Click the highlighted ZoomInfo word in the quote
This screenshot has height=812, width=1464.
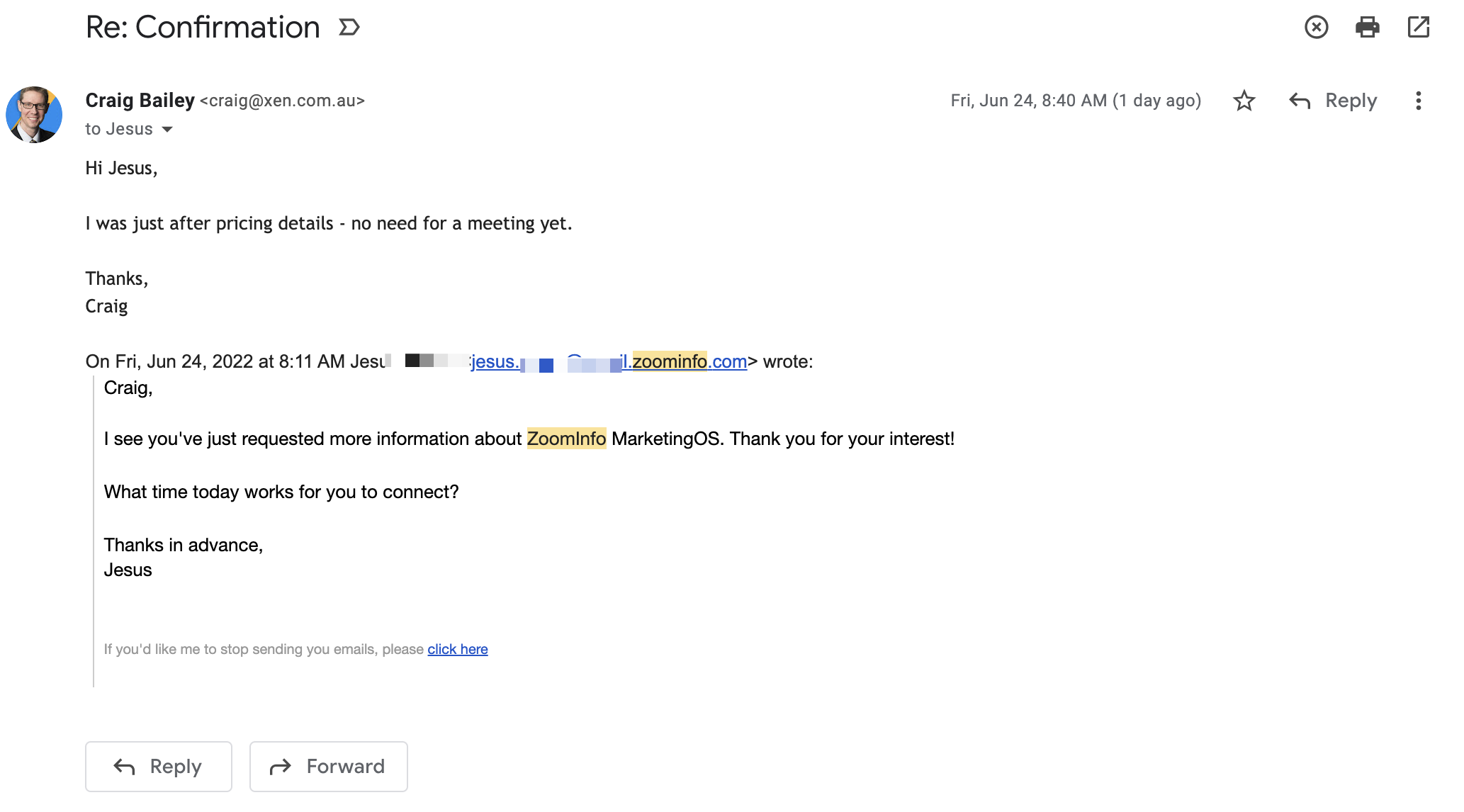click(x=566, y=439)
